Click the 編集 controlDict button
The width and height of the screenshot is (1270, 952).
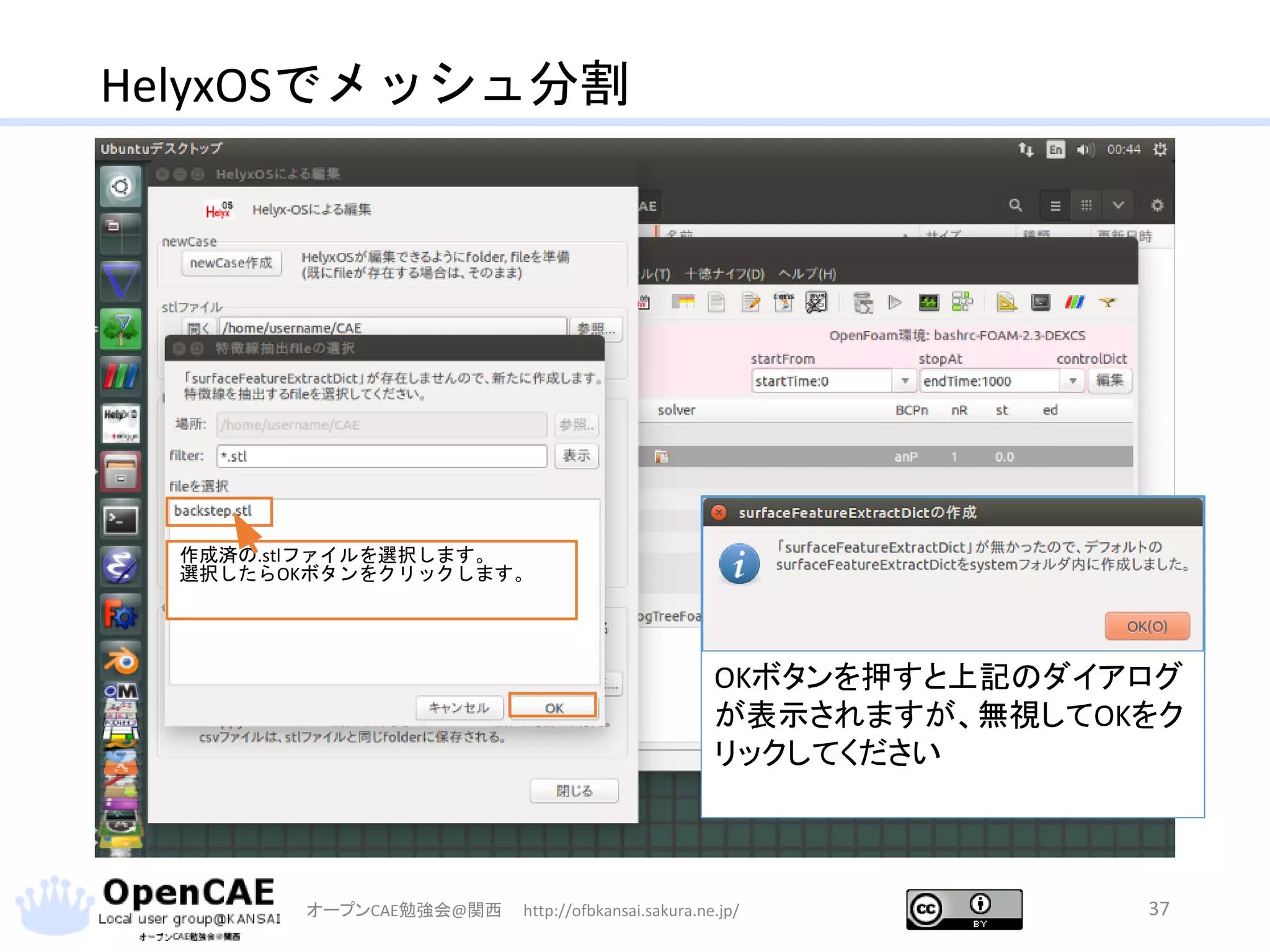coord(1109,381)
